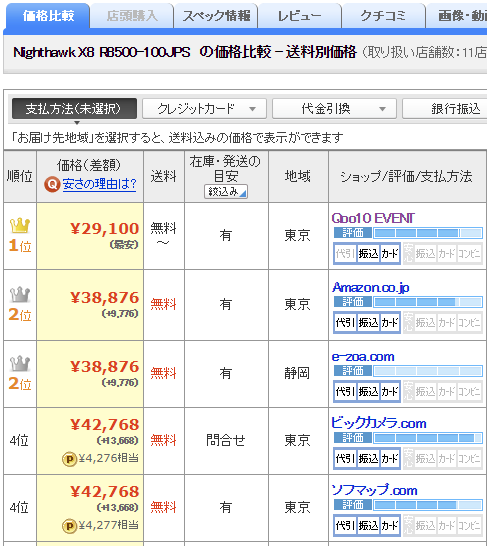Click the 振込 payment icon for ビックカメラ.com
This screenshot has height=546, width=487.
pyautogui.click(x=368, y=458)
